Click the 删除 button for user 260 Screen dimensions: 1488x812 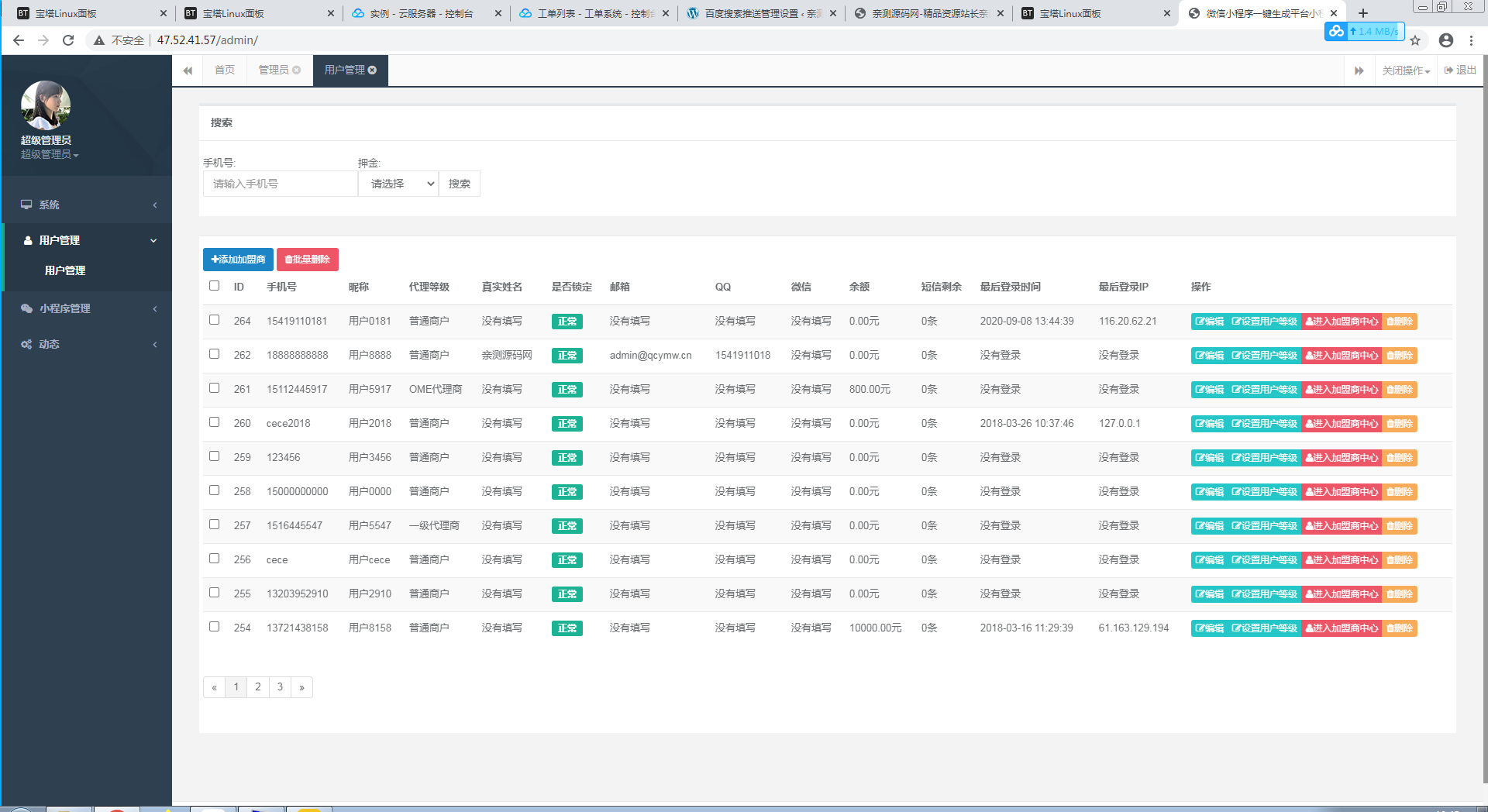click(1400, 424)
